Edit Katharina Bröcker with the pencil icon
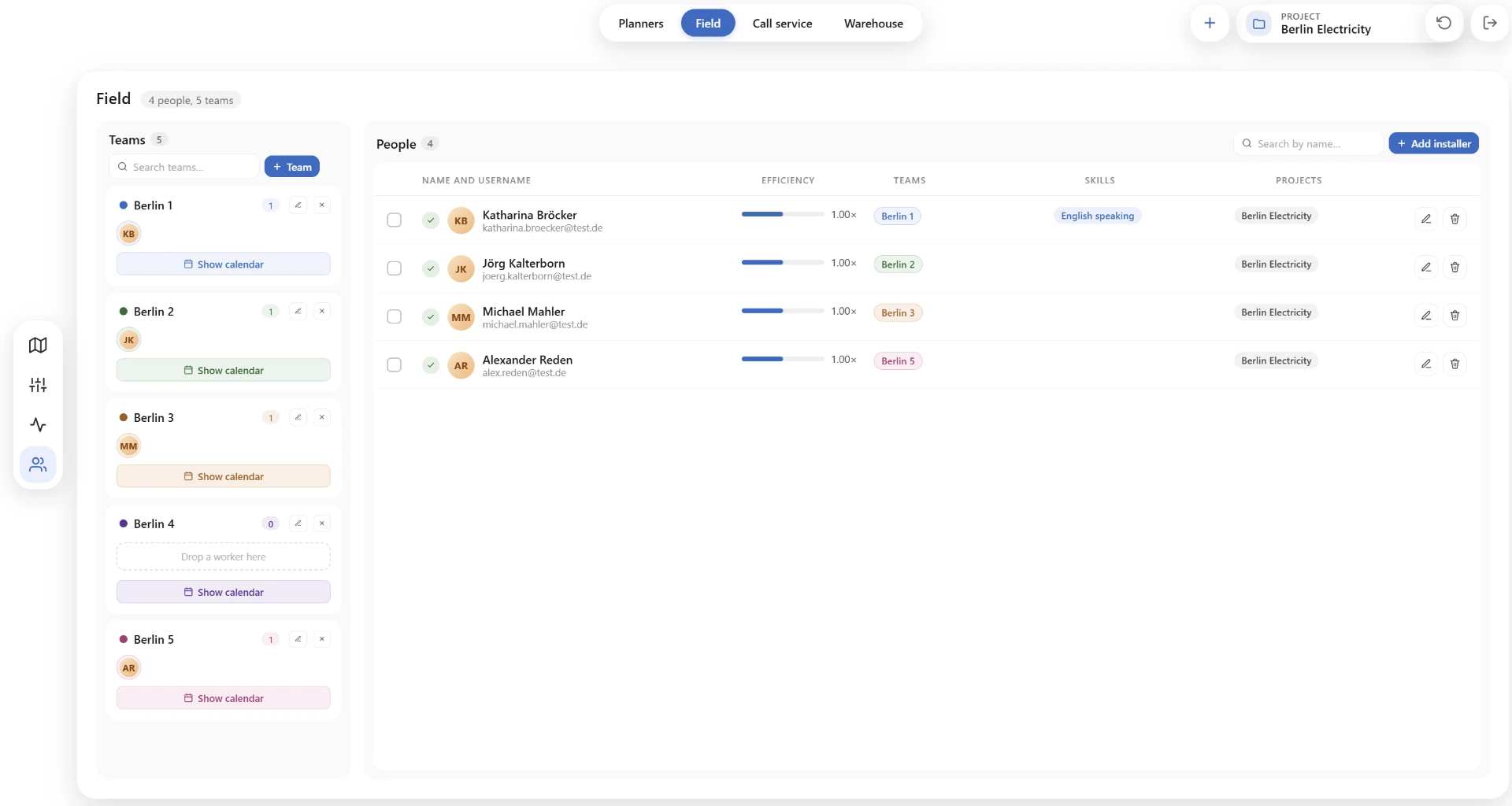 click(1426, 219)
